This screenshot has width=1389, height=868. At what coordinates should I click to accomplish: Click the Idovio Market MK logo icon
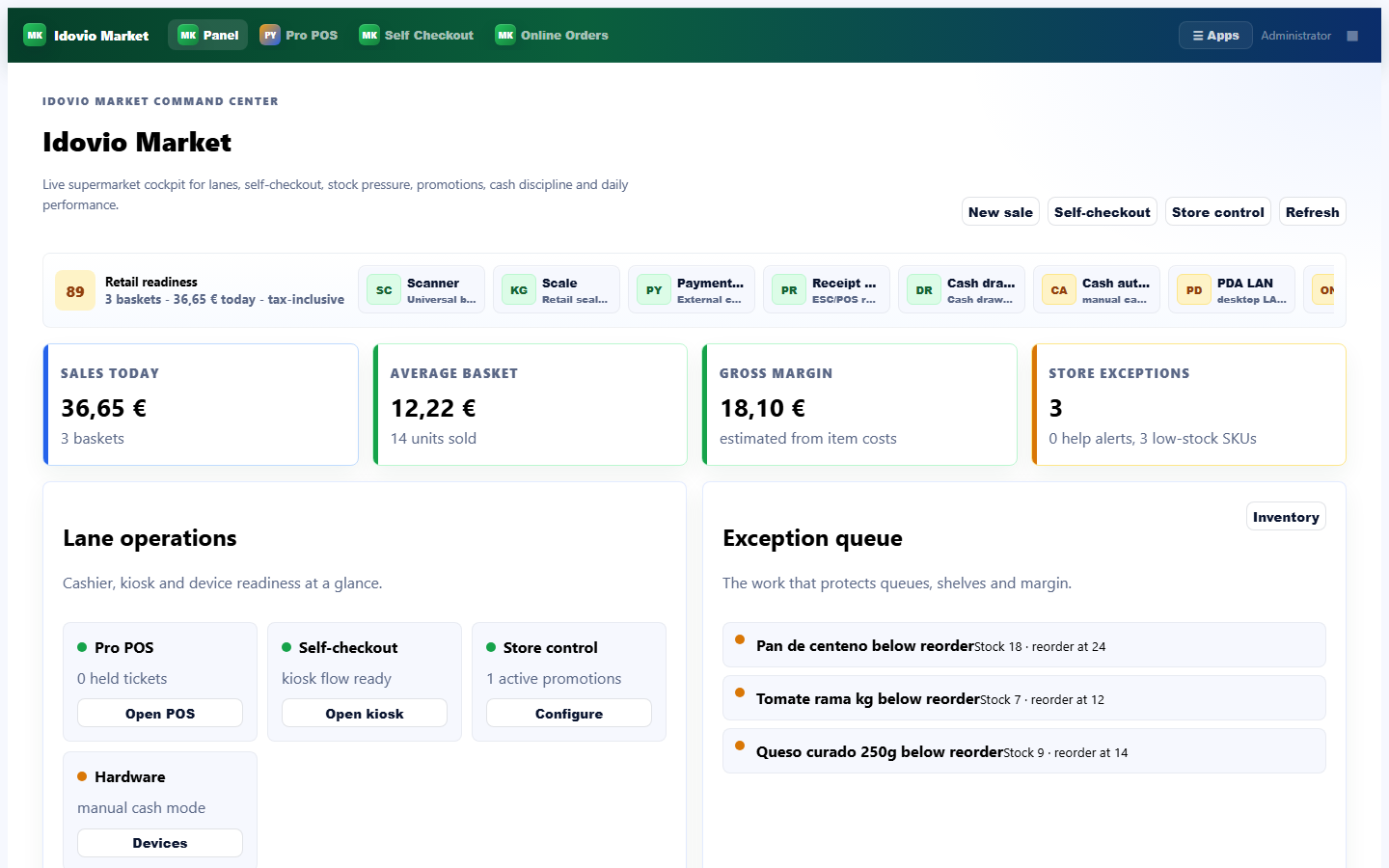coord(35,36)
